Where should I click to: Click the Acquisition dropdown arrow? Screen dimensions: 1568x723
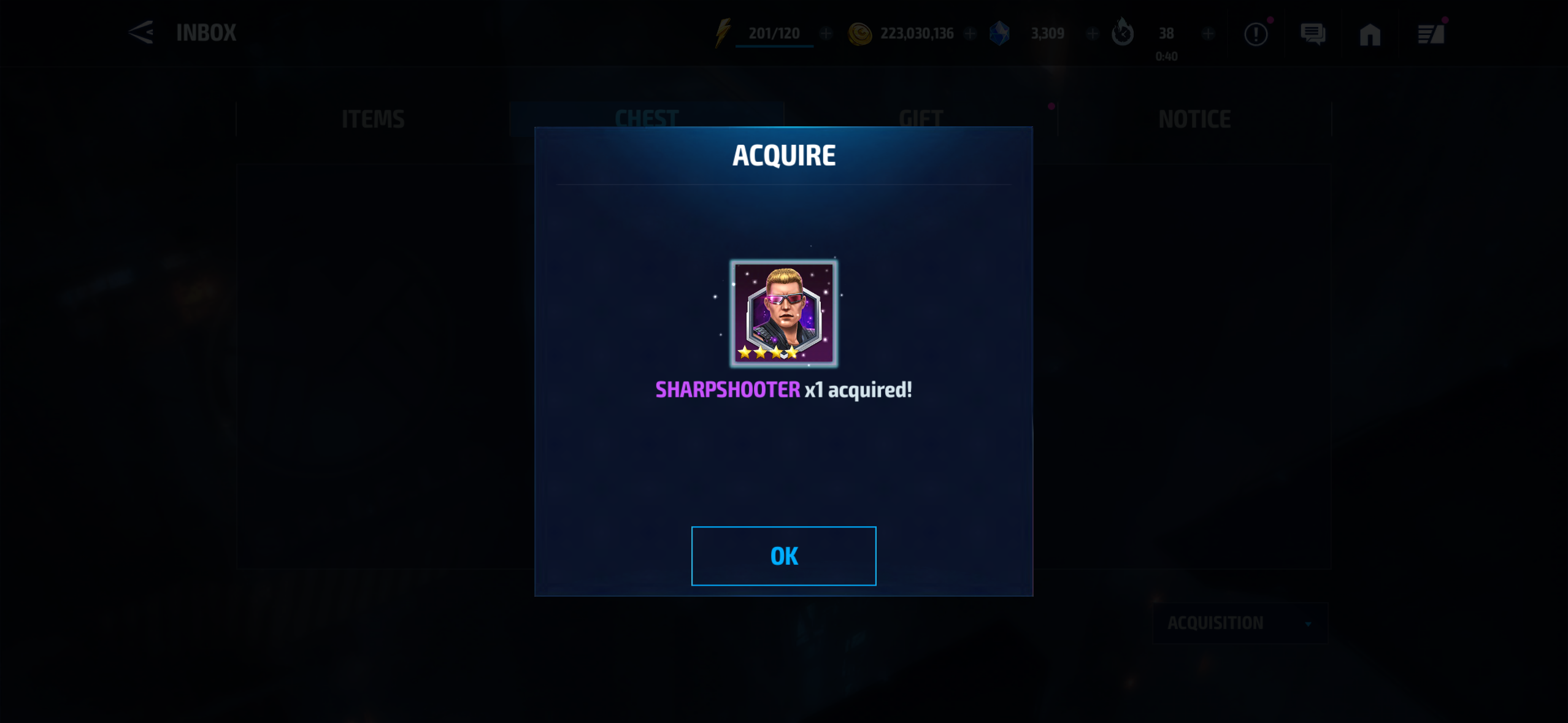click(1308, 624)
